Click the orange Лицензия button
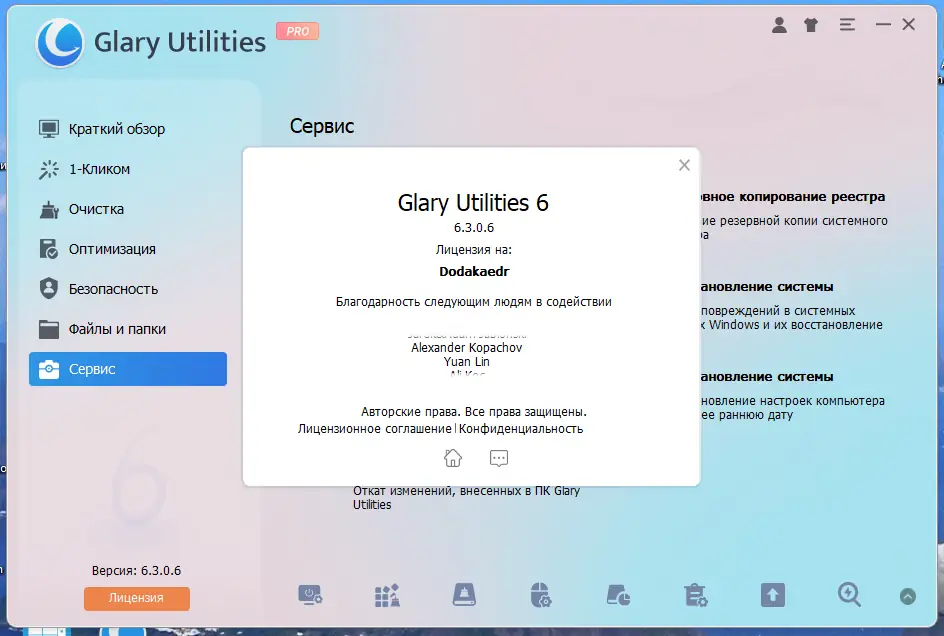 pyautogui.click(x=137, y=598)
